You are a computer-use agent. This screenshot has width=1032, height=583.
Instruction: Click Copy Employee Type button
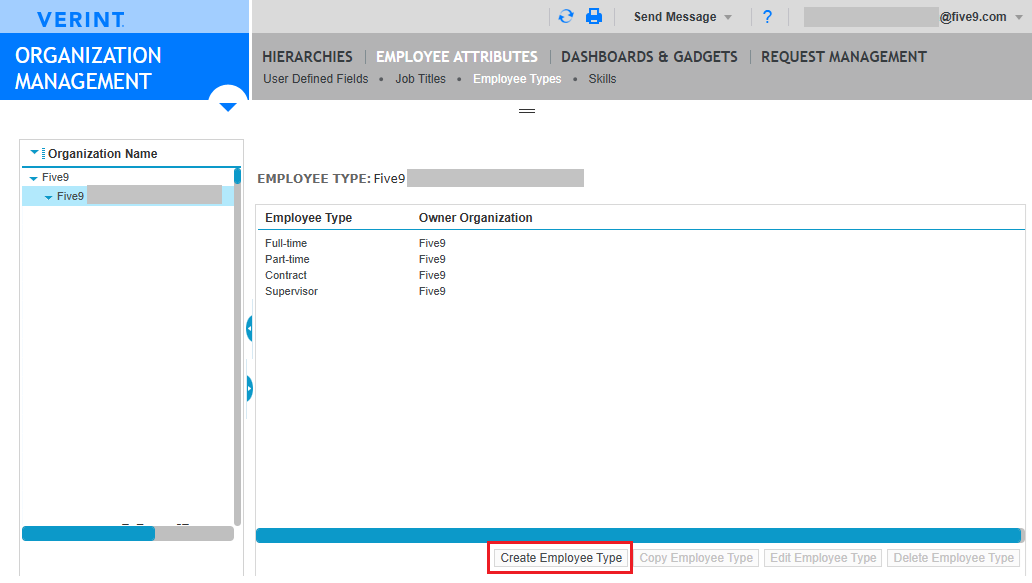pyautogui.click(x=696, y=558)
